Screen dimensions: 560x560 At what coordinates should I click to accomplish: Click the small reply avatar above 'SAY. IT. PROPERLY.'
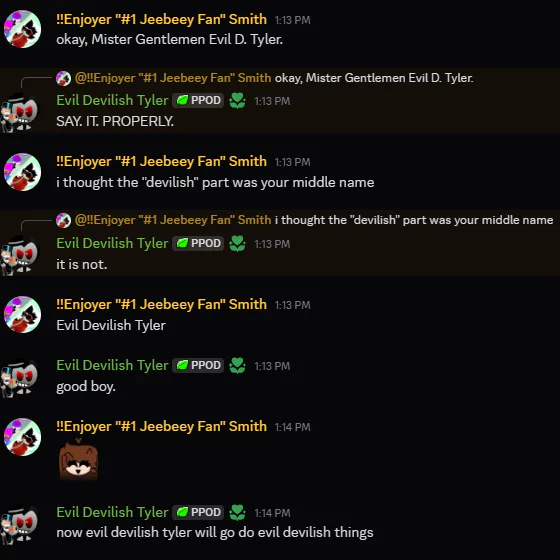click(63, 78)
